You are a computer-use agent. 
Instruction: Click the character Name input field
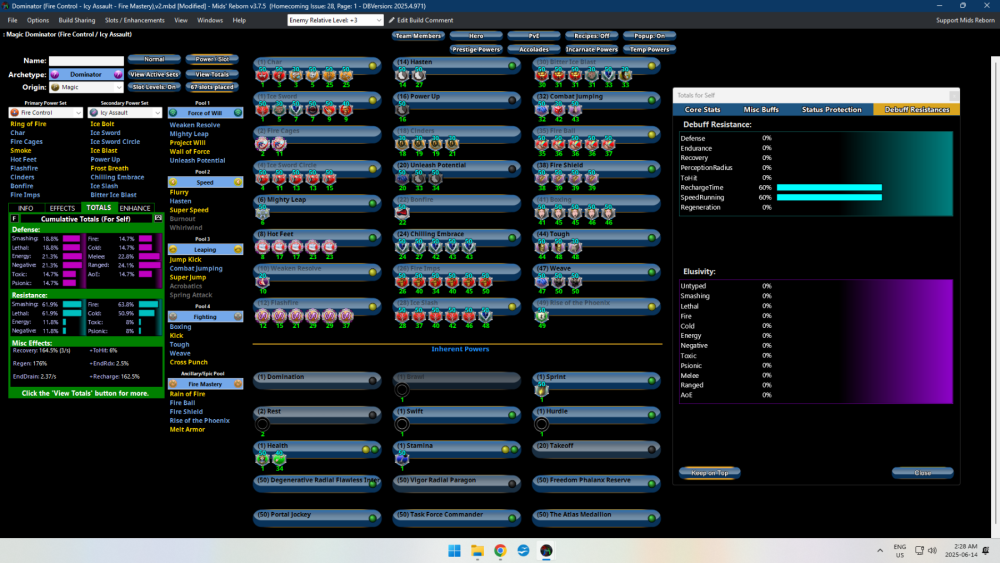[86, 61]
